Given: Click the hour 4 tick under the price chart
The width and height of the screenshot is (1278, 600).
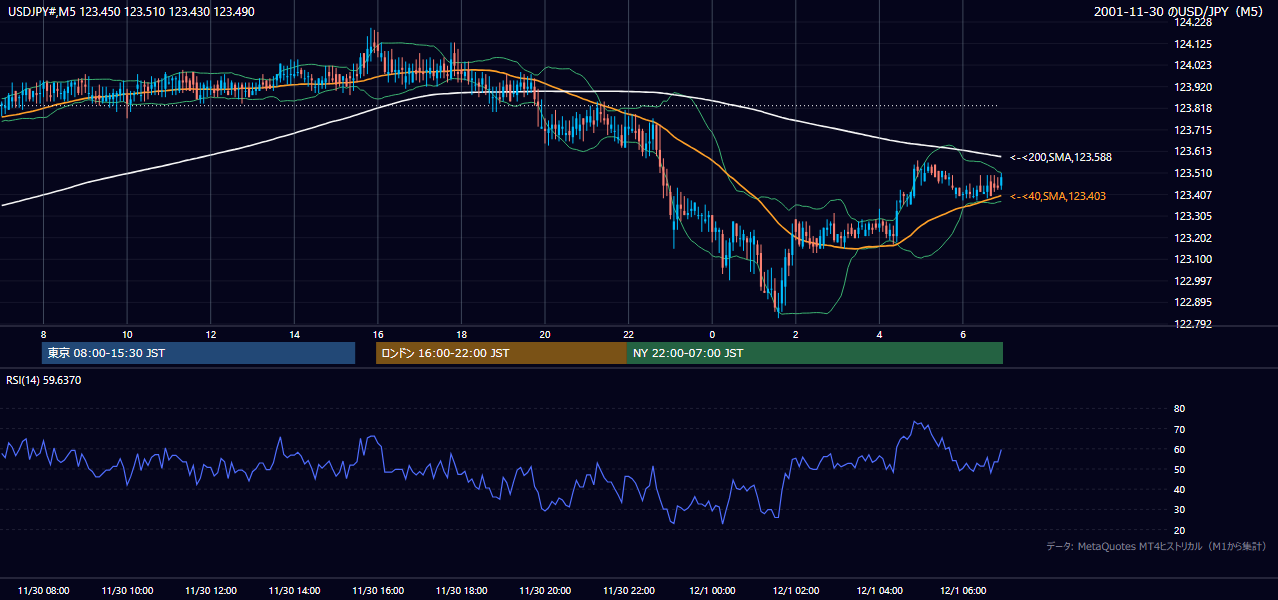Looking at the screenshot, I should [x=880, y=334].
